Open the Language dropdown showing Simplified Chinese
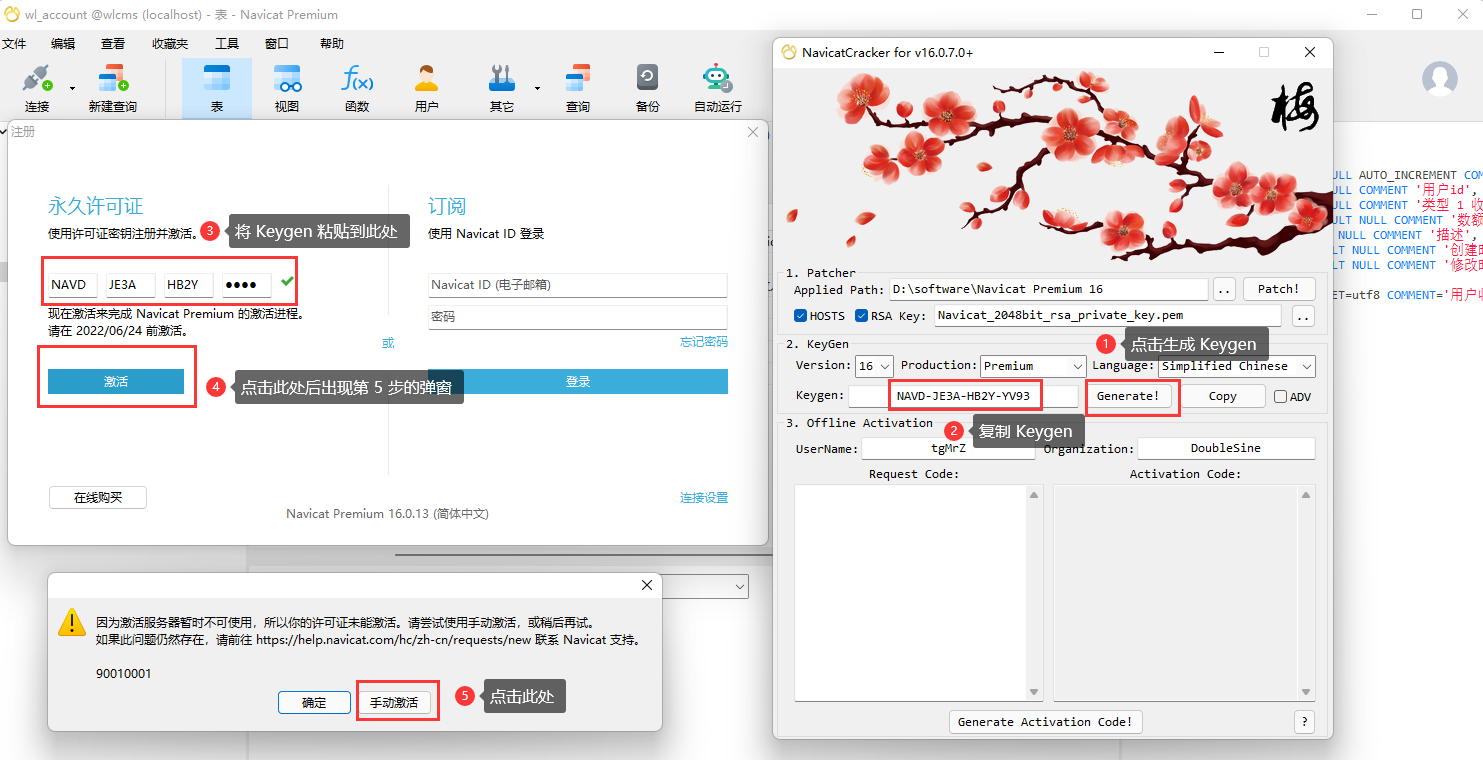Screen dimensions: 1483x760 point(1237,366)
